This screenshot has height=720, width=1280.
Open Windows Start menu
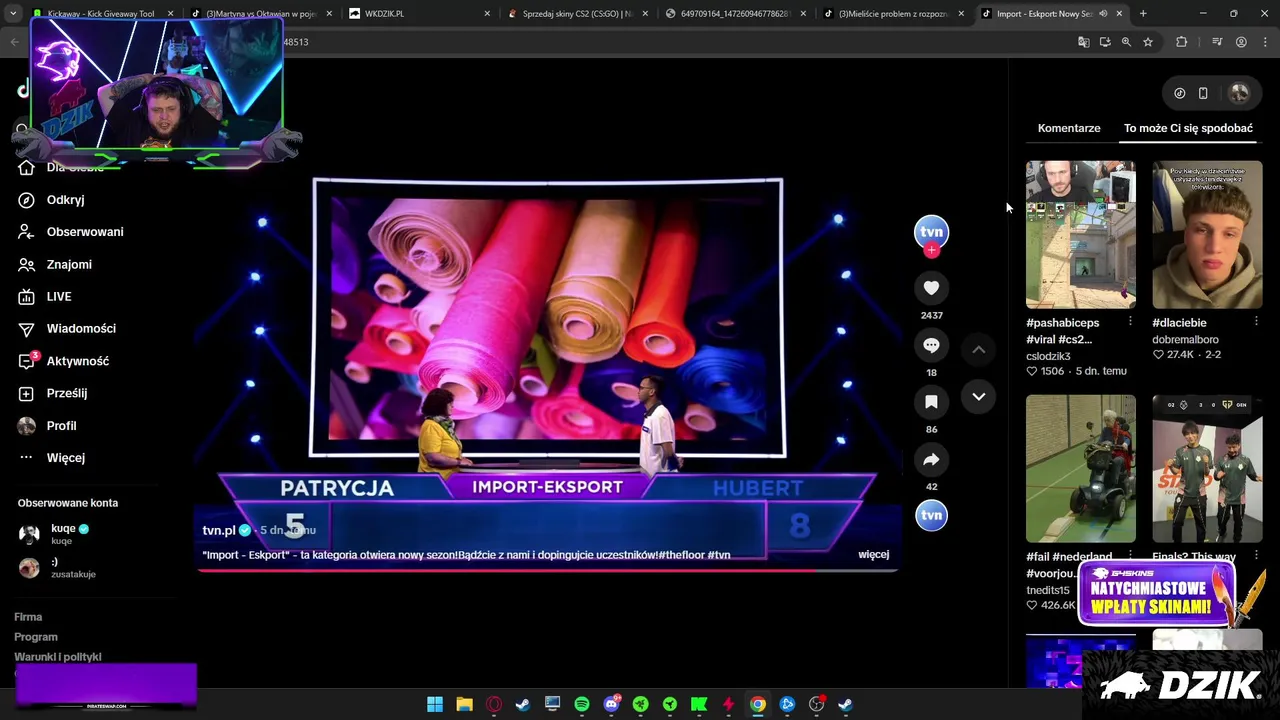[x=435, y=704]
